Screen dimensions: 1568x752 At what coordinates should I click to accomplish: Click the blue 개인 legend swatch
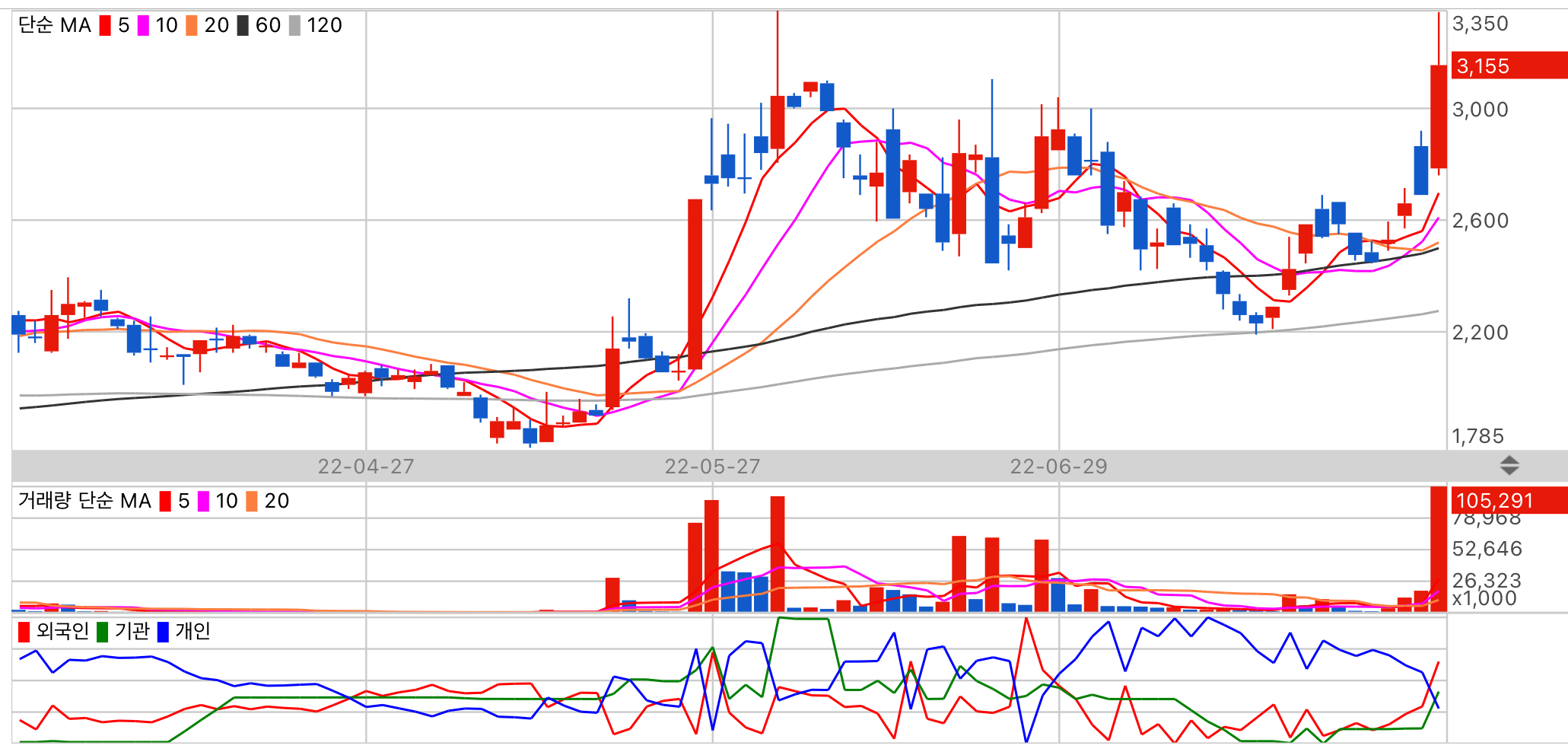pyautogui.click(x=163, y=632)
